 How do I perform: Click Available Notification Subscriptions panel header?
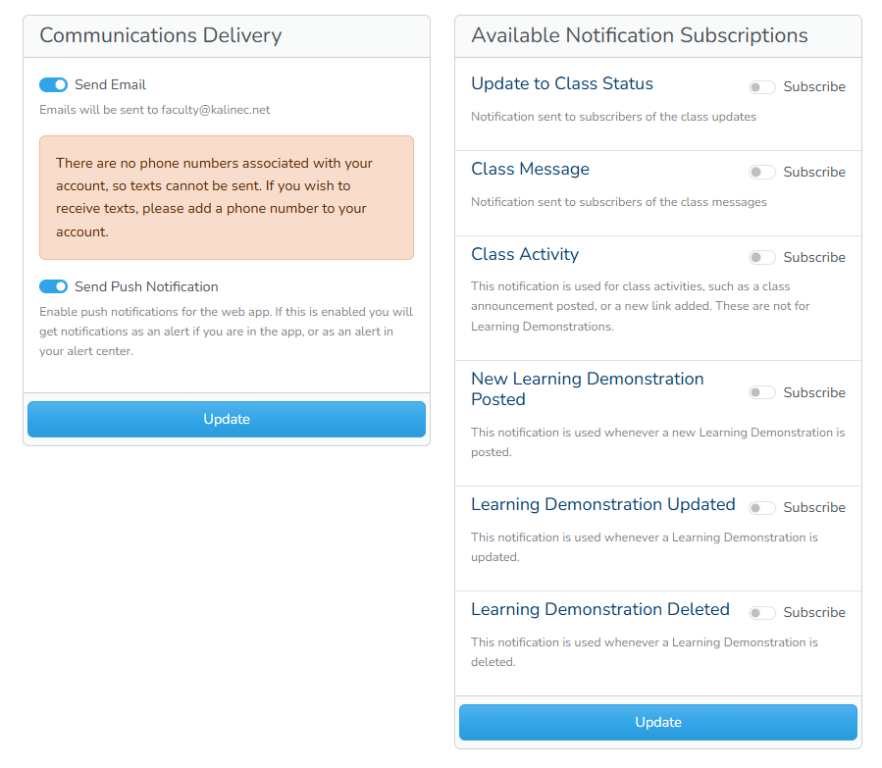pyautogui.click(x=639, y=36)
